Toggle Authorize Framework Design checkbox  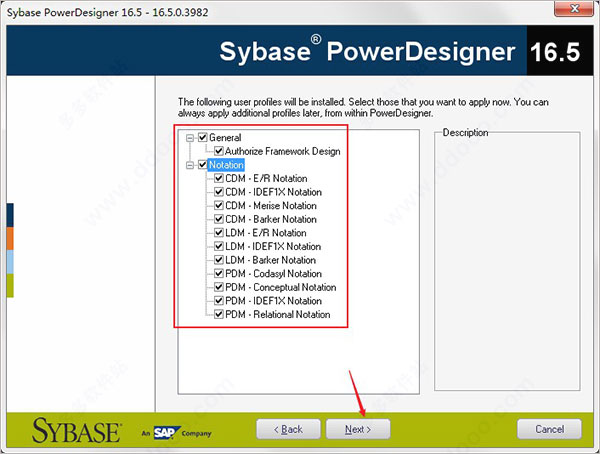pos(218,151)
